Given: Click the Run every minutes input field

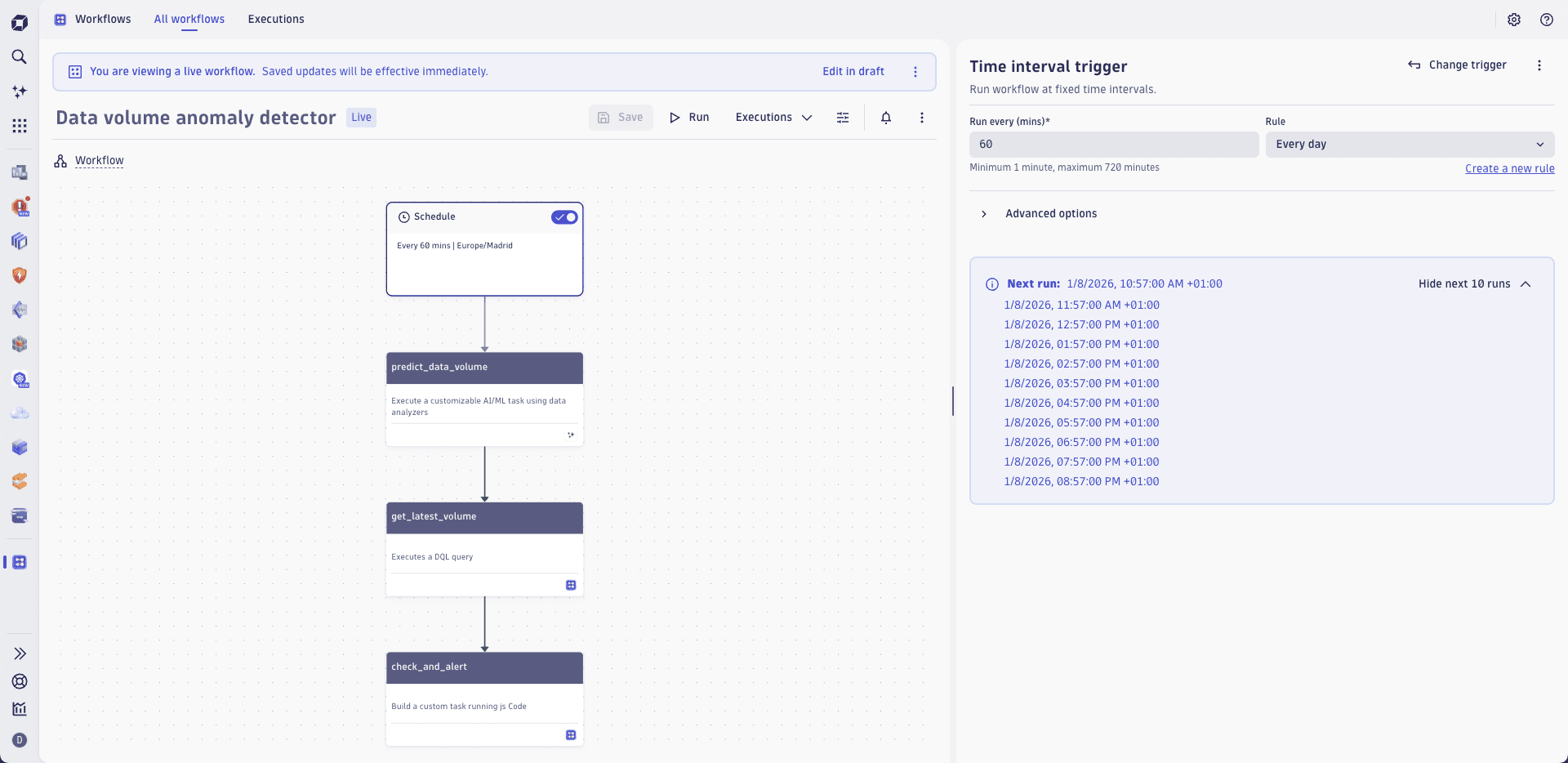Looking at the screenshot, I should (x=1114, y=144).
